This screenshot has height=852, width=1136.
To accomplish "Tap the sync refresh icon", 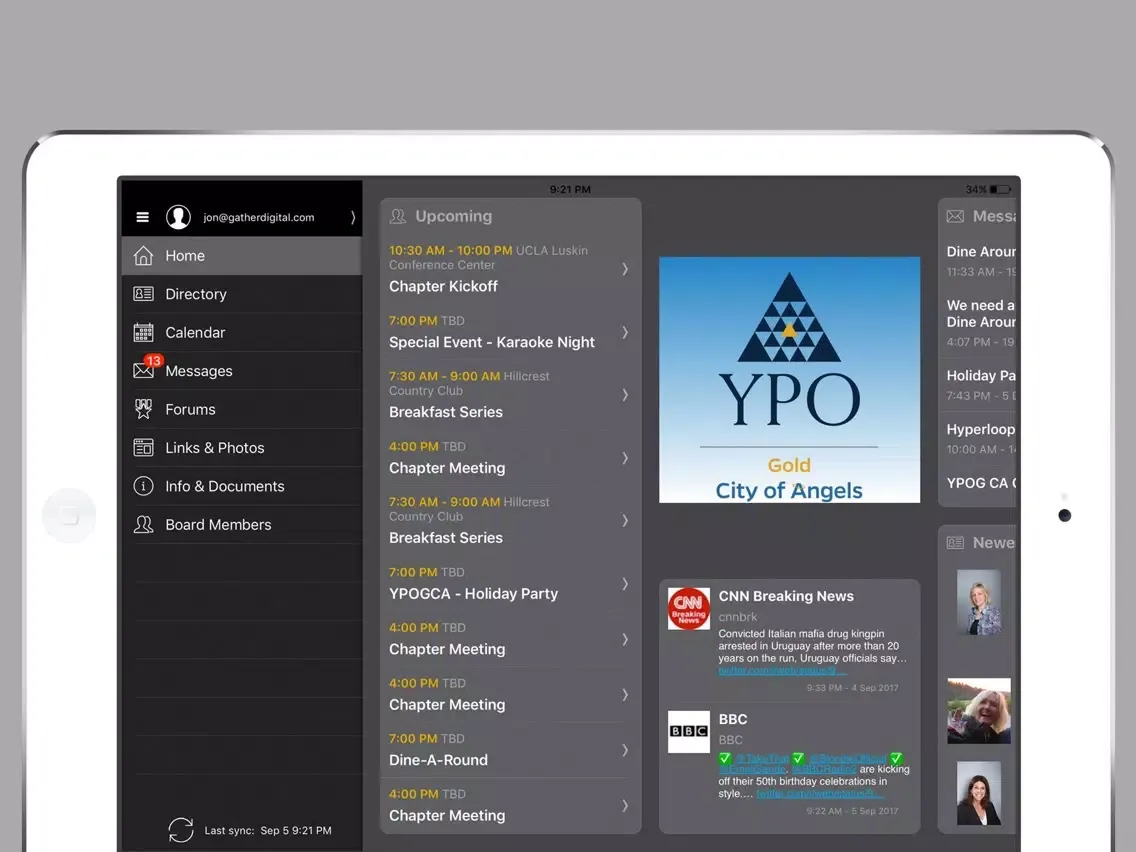I will coord(181,830).
